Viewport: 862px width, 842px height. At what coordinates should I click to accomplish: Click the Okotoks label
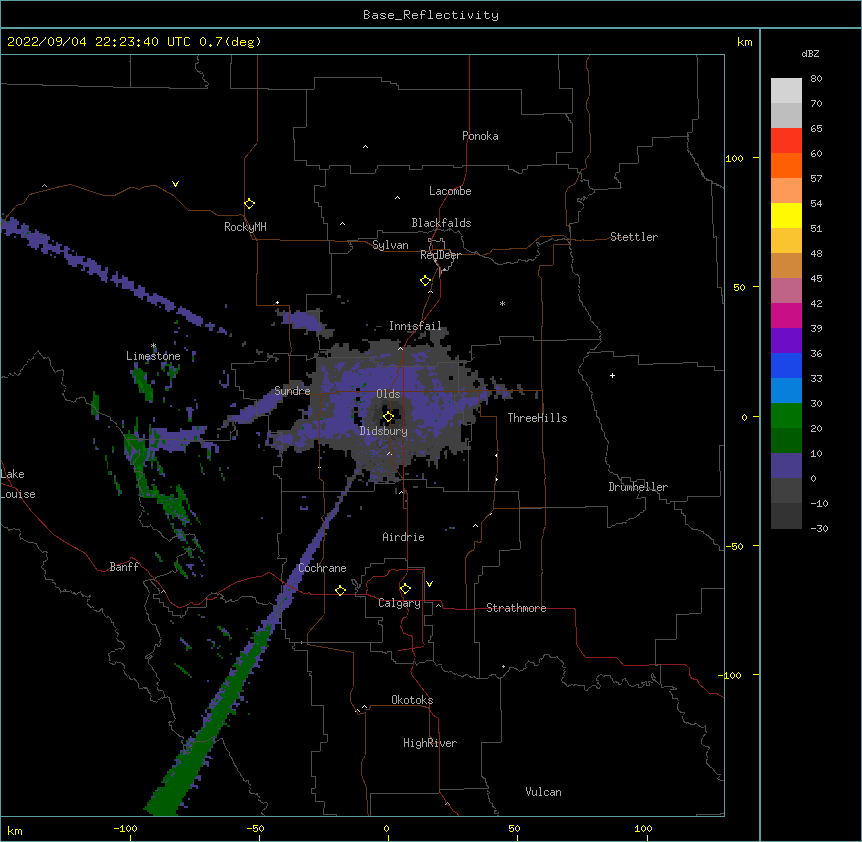[x=412, y=700]
